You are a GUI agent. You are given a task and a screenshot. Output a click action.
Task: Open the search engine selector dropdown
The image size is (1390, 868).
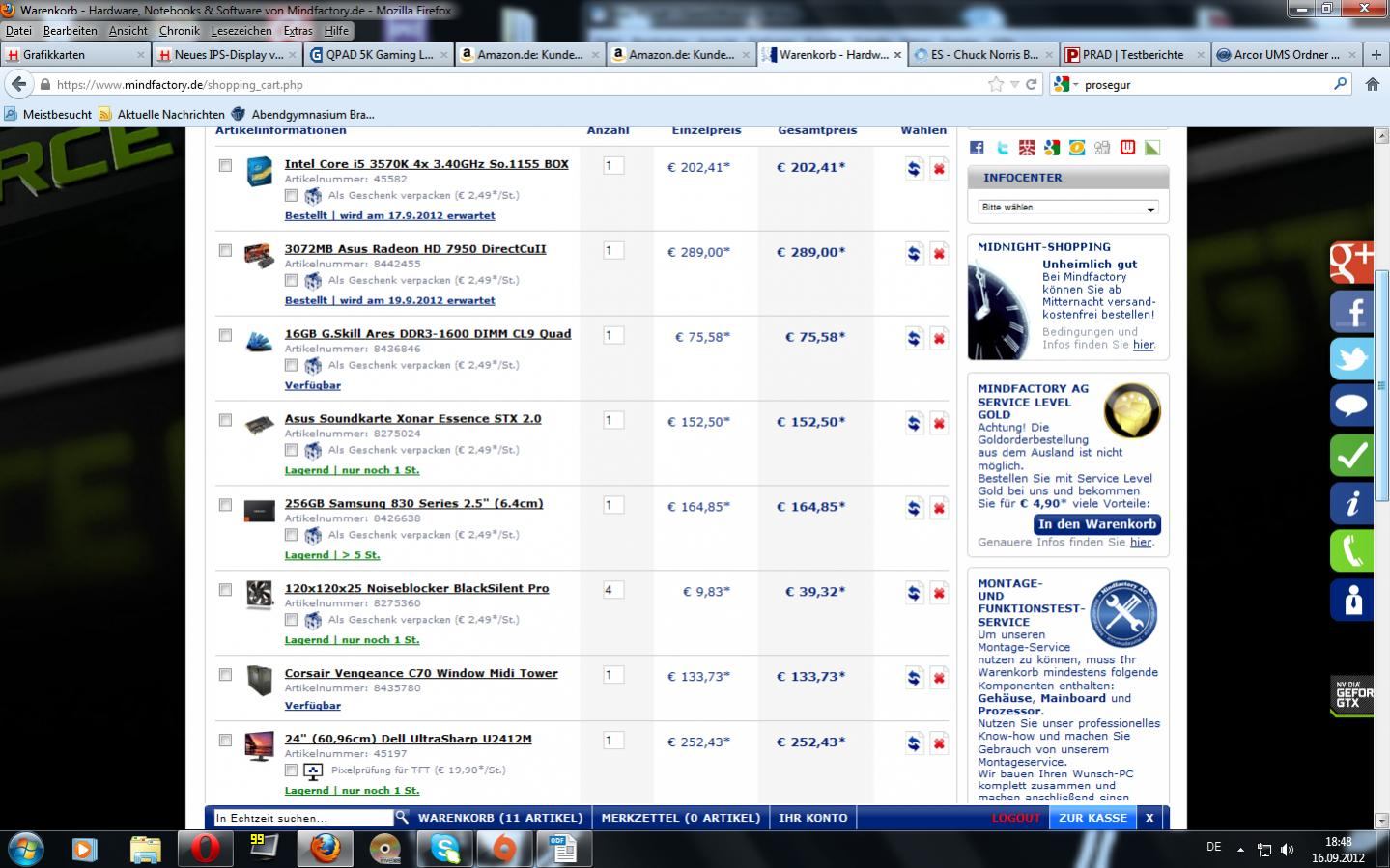click(x=1066, y=84)
